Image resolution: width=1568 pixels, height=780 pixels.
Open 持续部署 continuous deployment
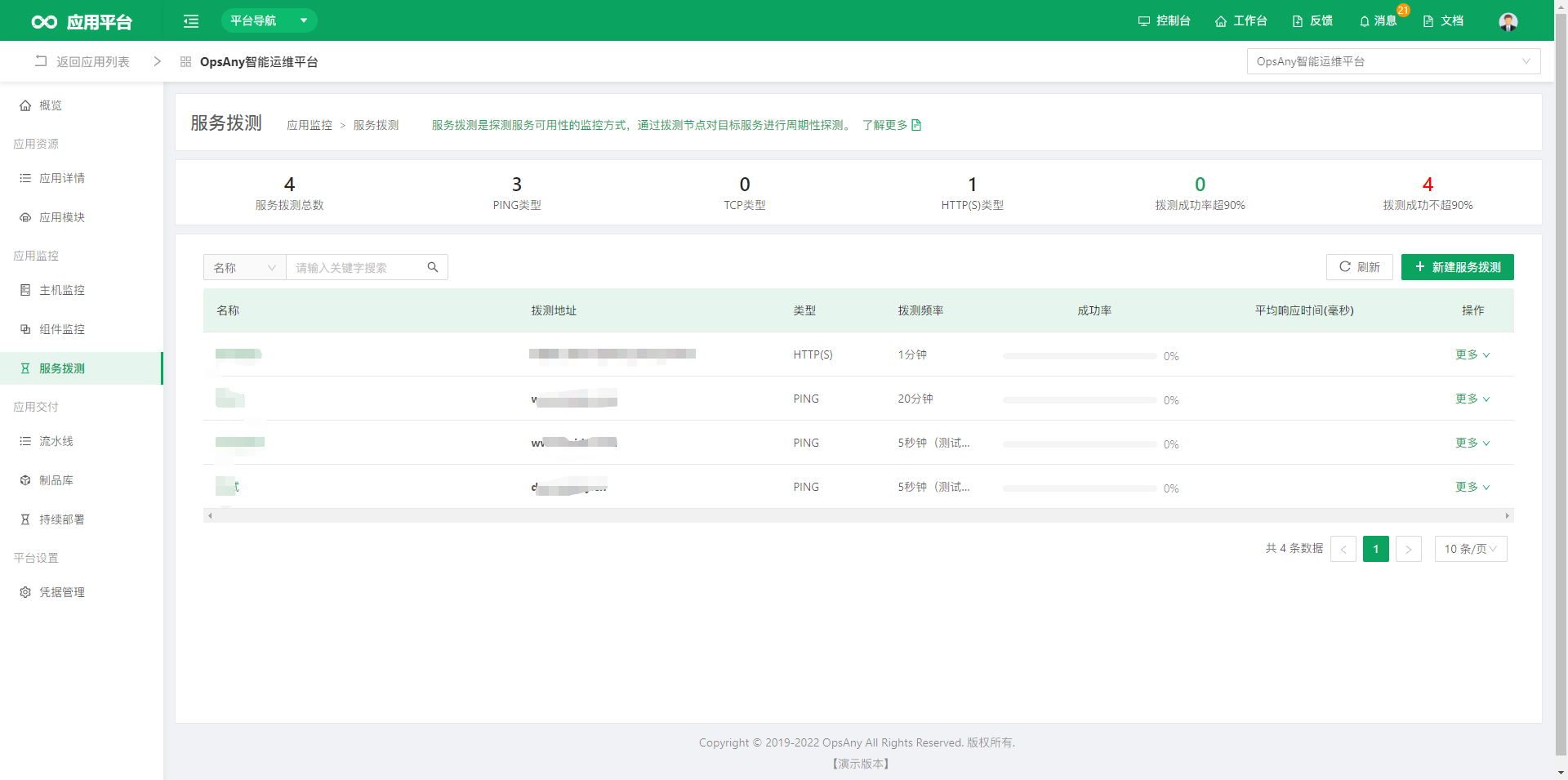[x=82, y=519]
